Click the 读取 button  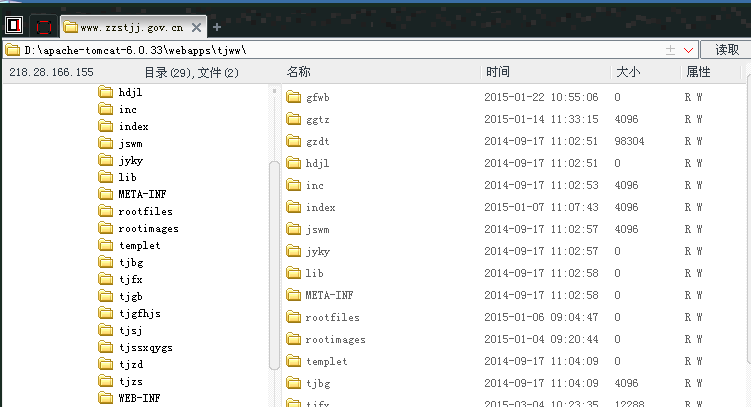pyautogui.click(x=727, y=50)
